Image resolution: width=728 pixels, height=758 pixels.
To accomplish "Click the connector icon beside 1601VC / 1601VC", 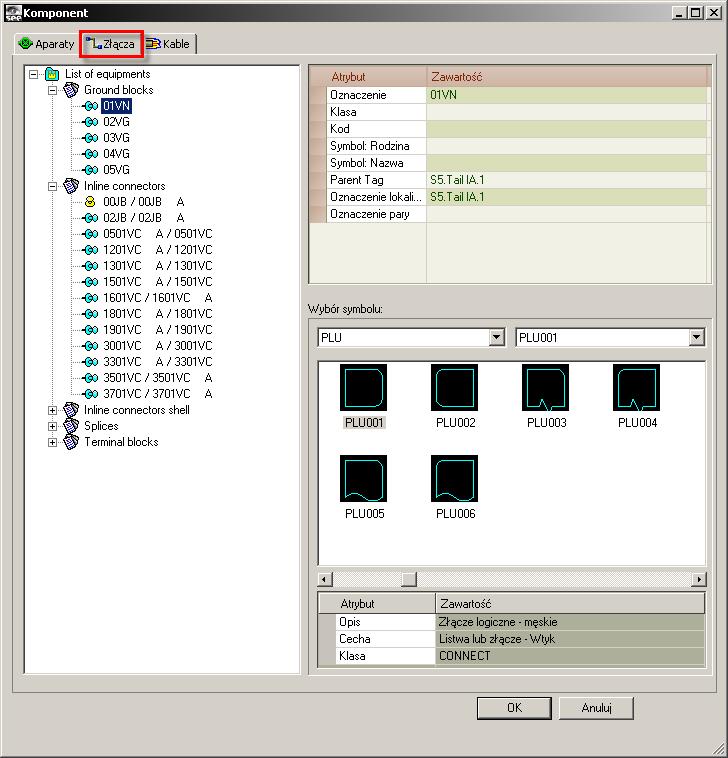I will pyautogui.click(x=90, y=298).
